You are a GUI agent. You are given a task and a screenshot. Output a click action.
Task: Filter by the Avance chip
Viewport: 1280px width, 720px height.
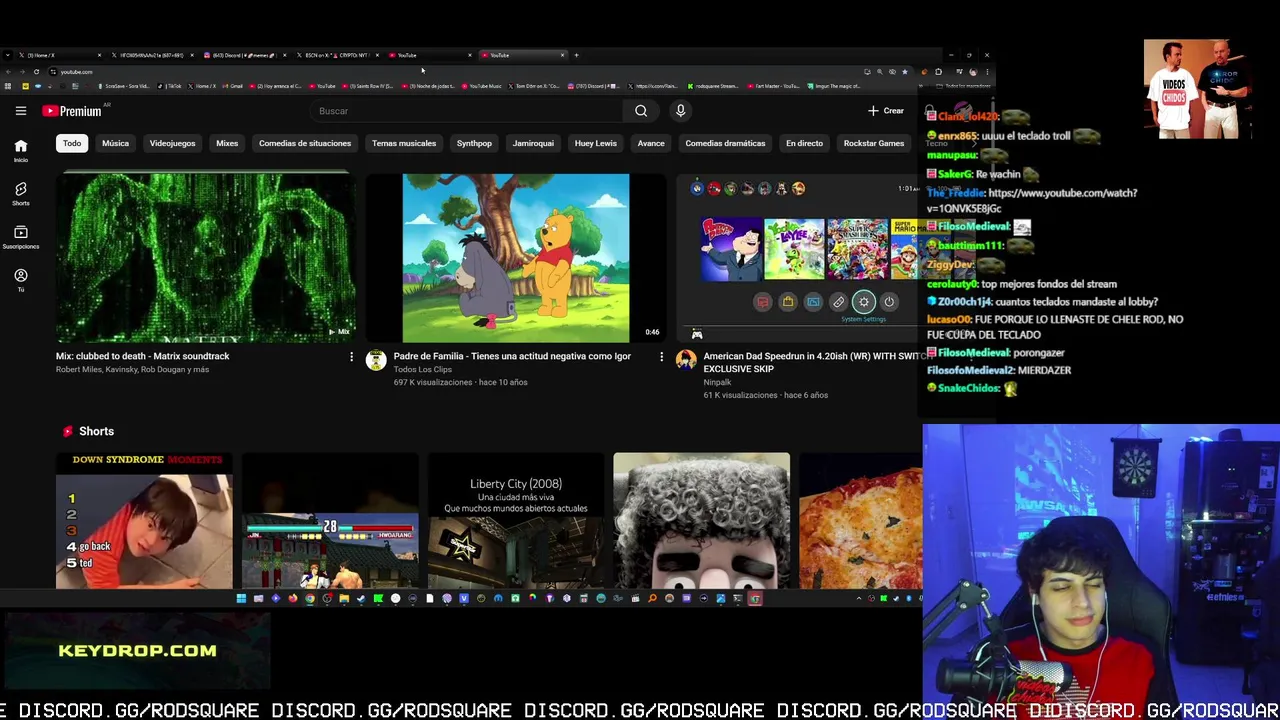tap(651, 143)
